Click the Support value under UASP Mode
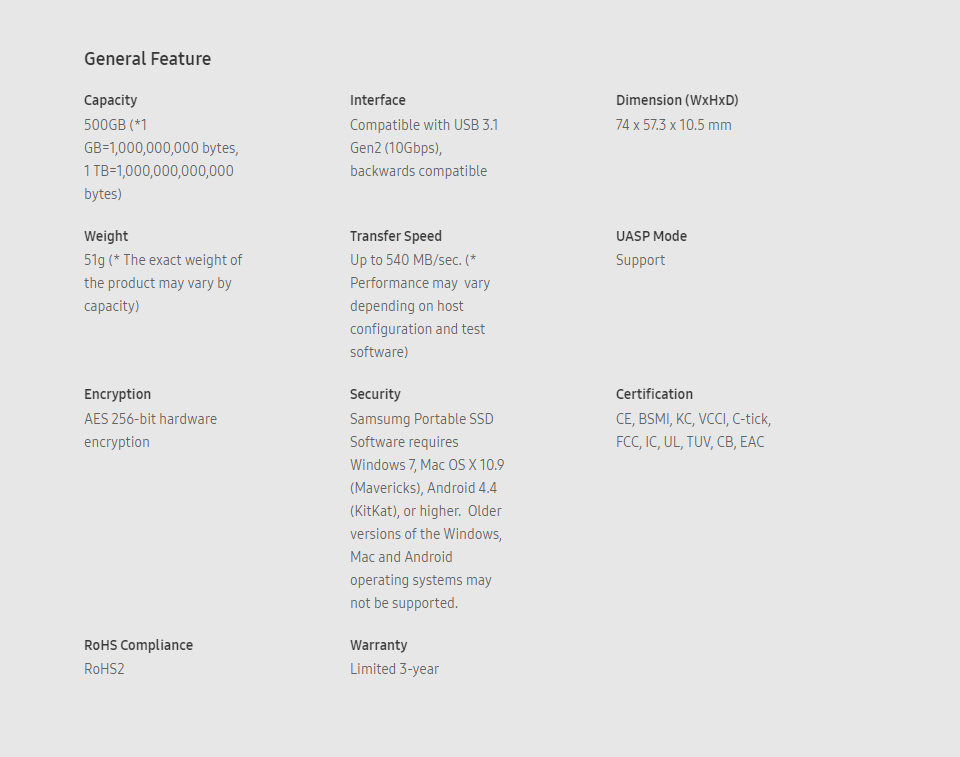 (x=640, y=260)
